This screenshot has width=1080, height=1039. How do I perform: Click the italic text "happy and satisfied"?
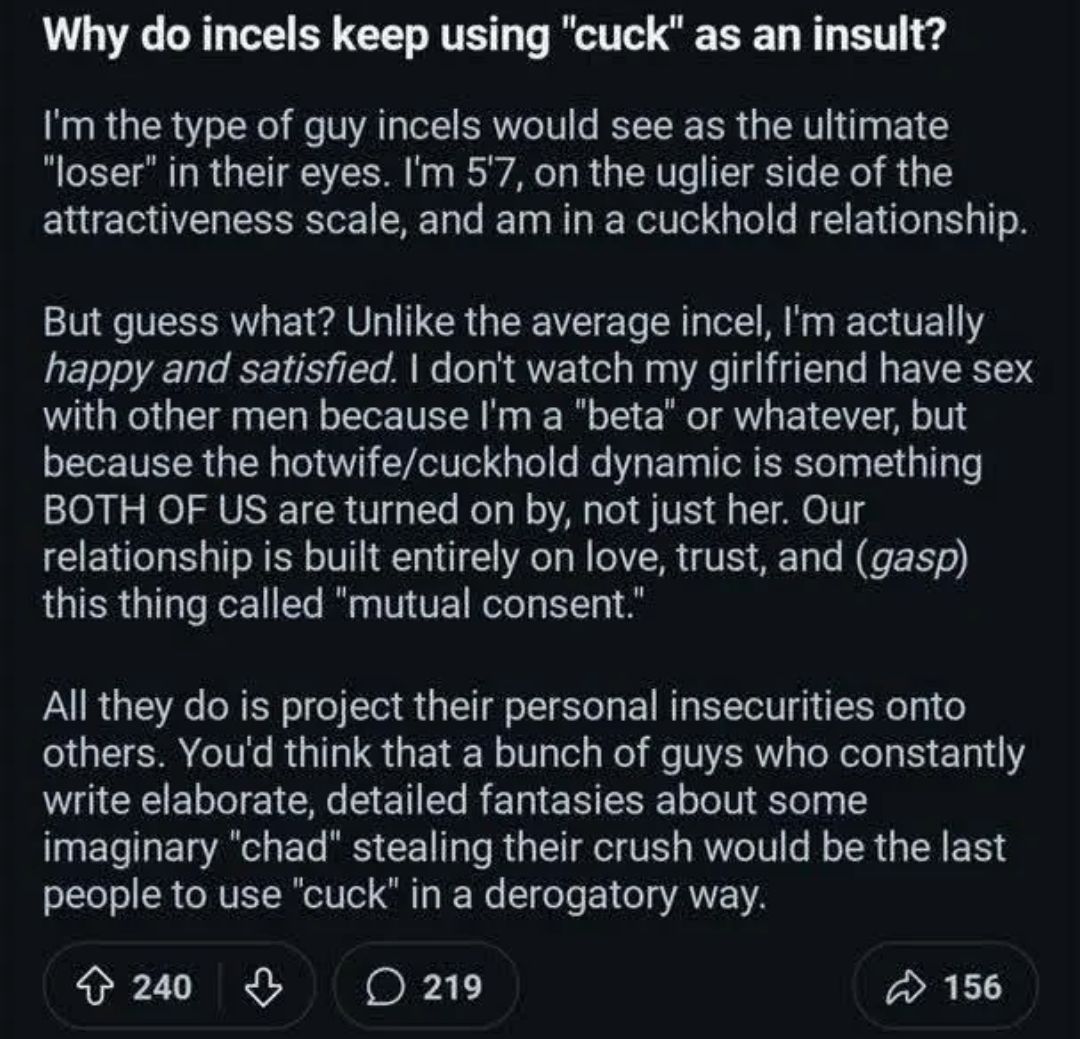click(220, 370)
